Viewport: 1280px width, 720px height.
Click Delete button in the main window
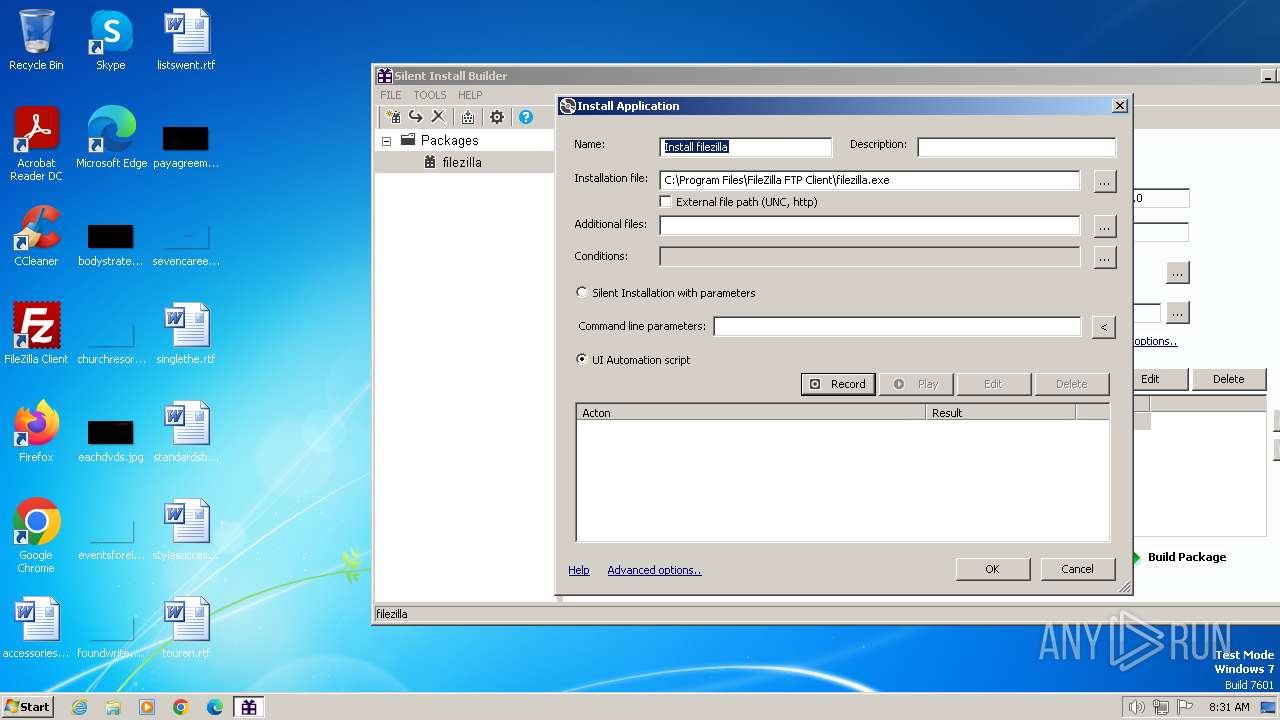pos(1229,379)
